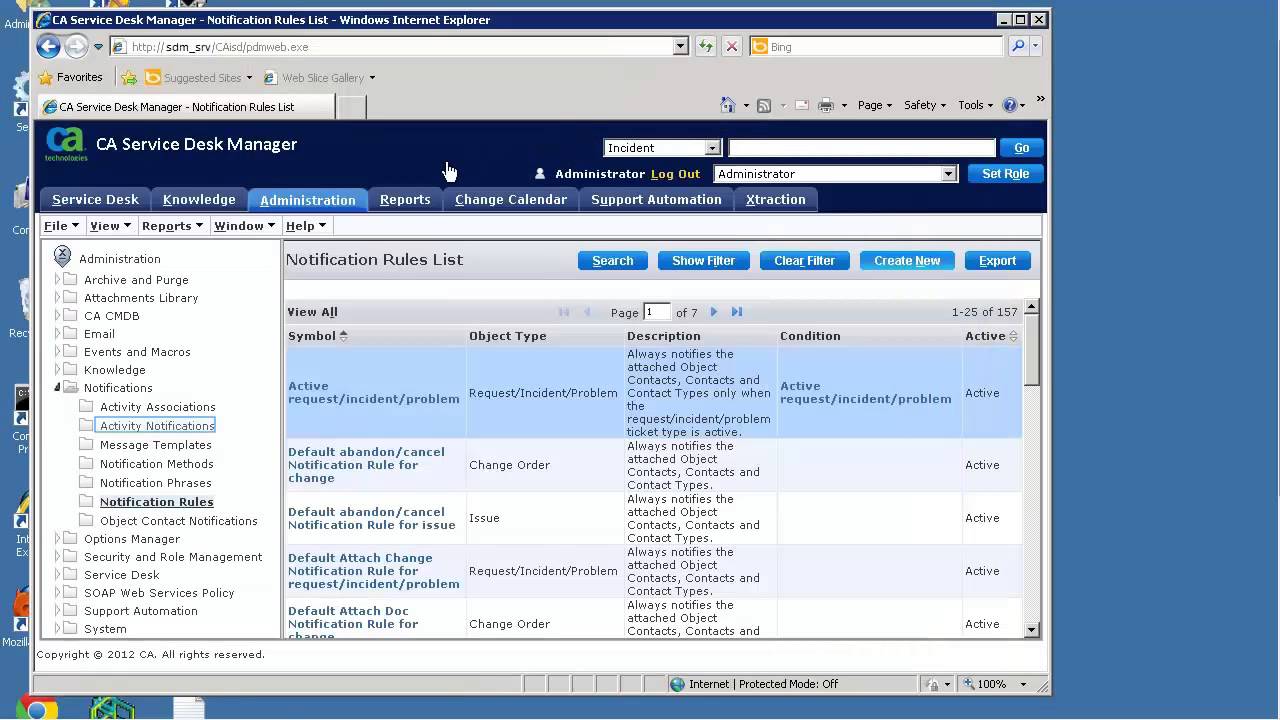Open the IE Help question mark icon
This screenshot has width=1280, height=720.
click(1009, 105)
